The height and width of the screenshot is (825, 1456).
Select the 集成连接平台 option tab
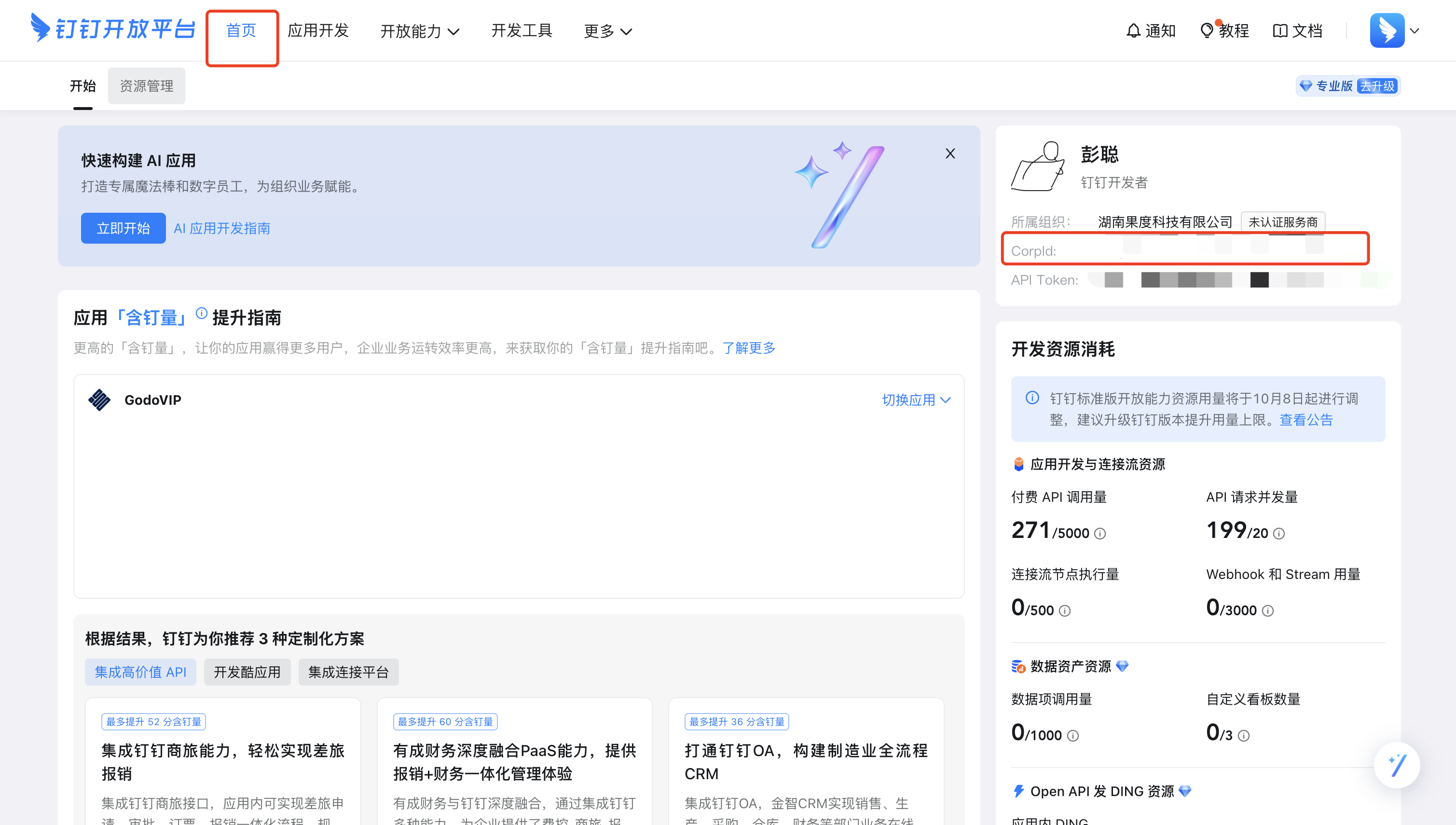coord(348,672)
